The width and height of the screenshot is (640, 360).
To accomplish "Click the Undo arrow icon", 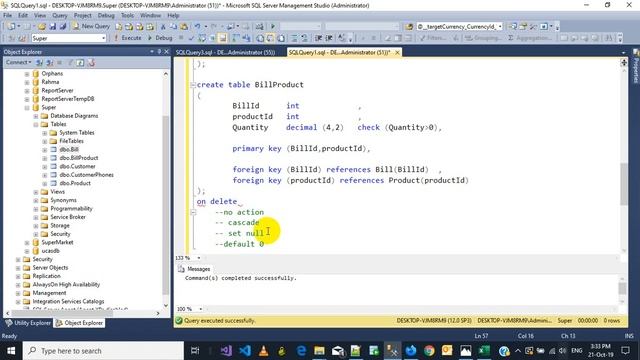I will 198,27.
